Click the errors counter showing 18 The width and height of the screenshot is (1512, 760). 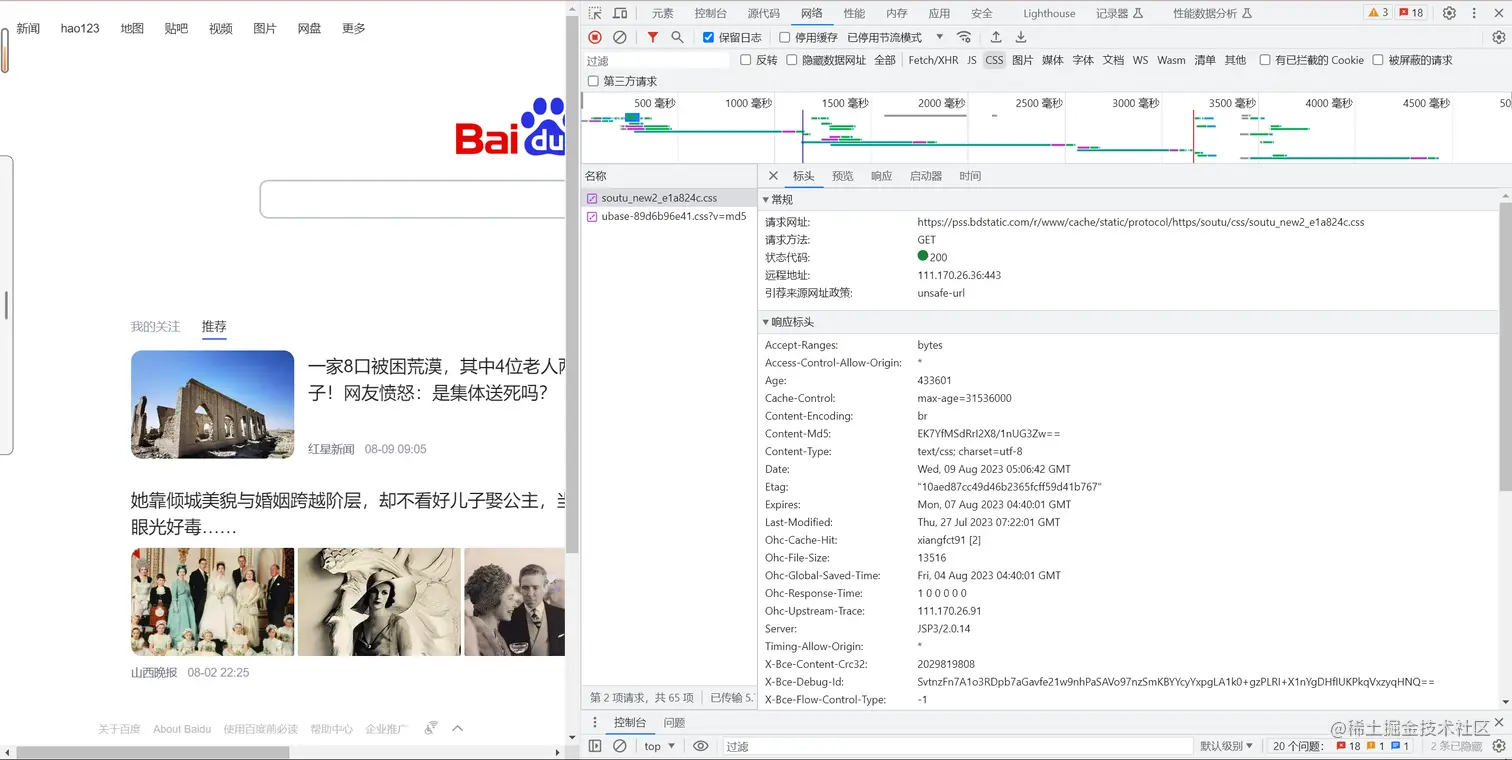(1412, 13)
